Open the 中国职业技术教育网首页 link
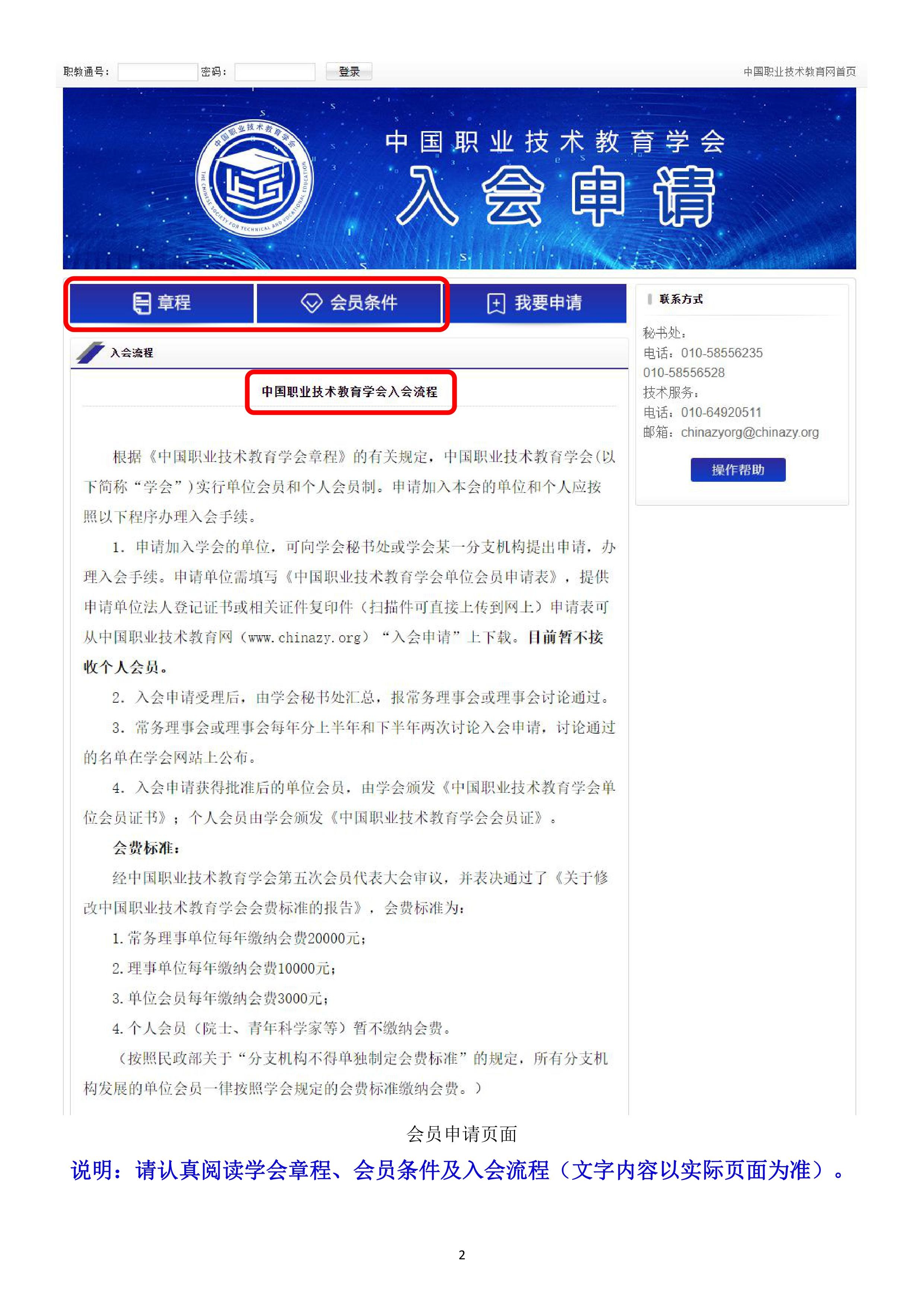The height and width of the screenshot is (1307, 924). (x=799, y=72)
